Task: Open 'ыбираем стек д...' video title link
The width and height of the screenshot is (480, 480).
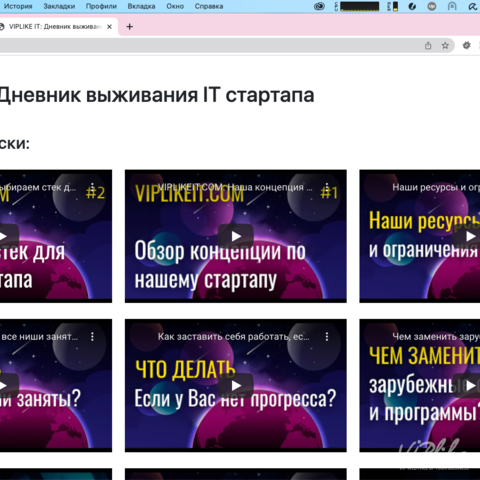Action: [x=38, y=187]
